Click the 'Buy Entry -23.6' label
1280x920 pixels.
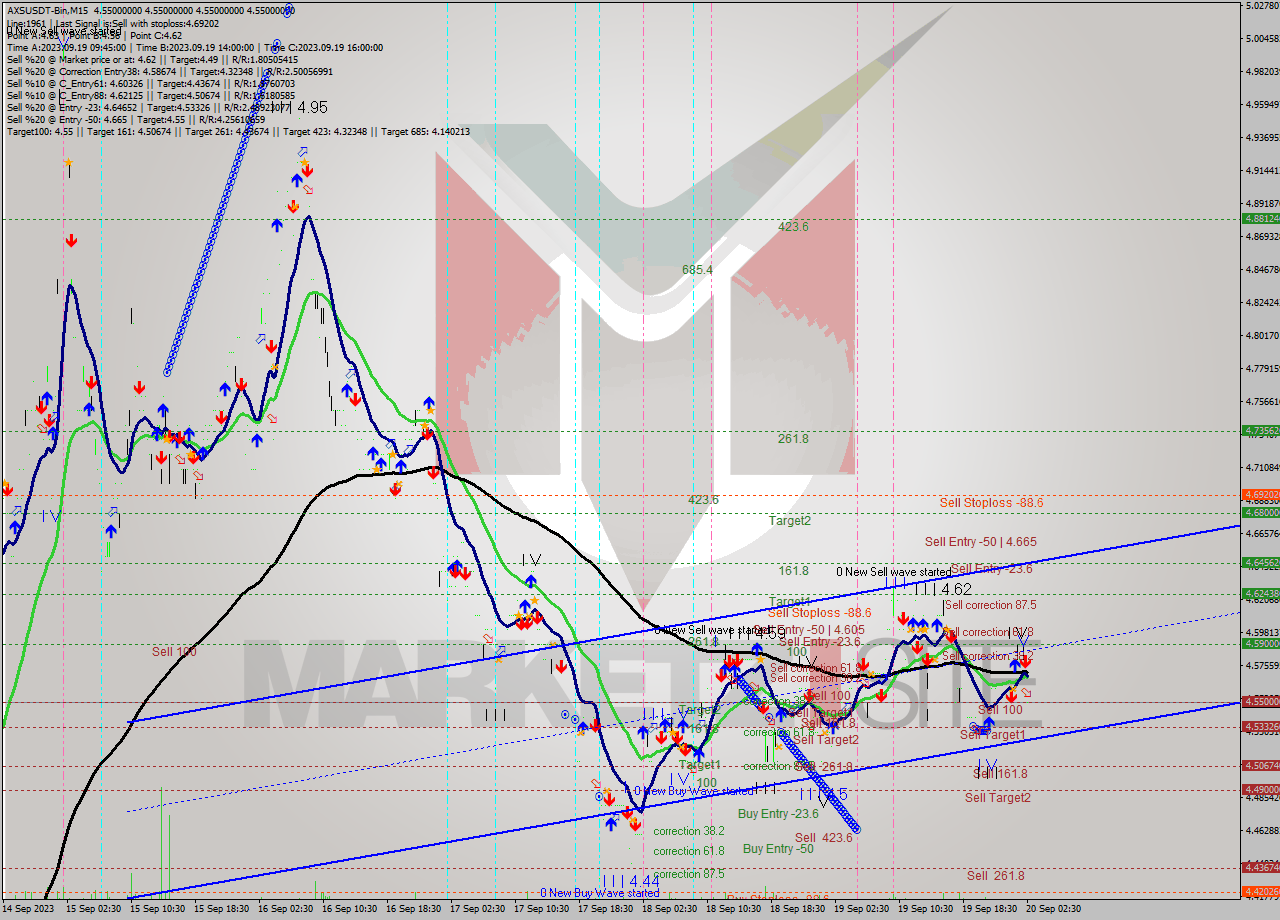point(778,814)
